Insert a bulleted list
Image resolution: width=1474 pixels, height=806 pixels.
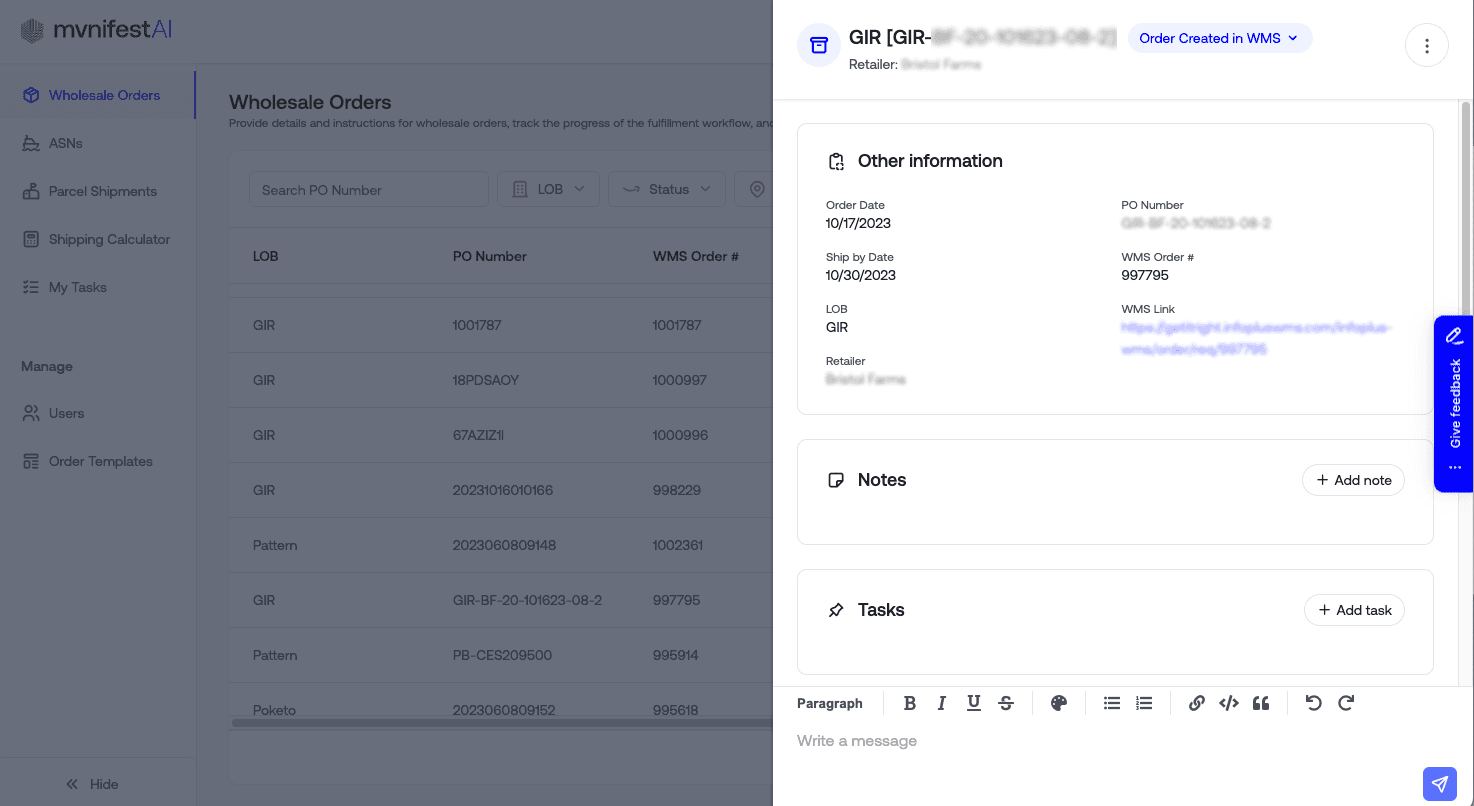(x=1112, y=703)
